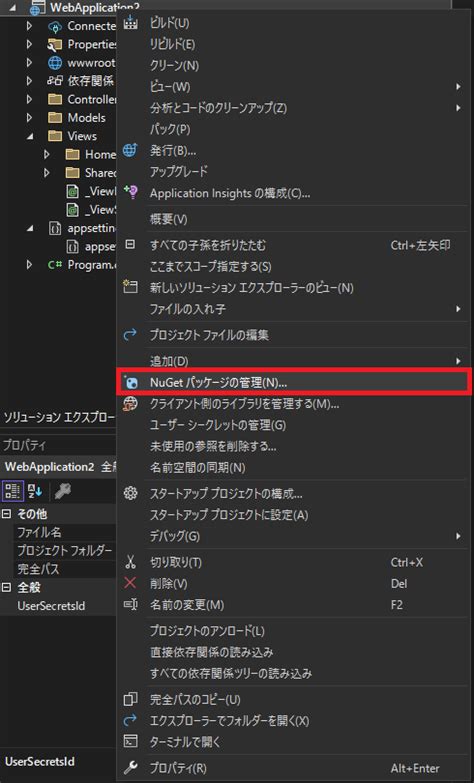
Task: Select NuGet パッケージの管理(N)...
Action: [x=294, y=383]
